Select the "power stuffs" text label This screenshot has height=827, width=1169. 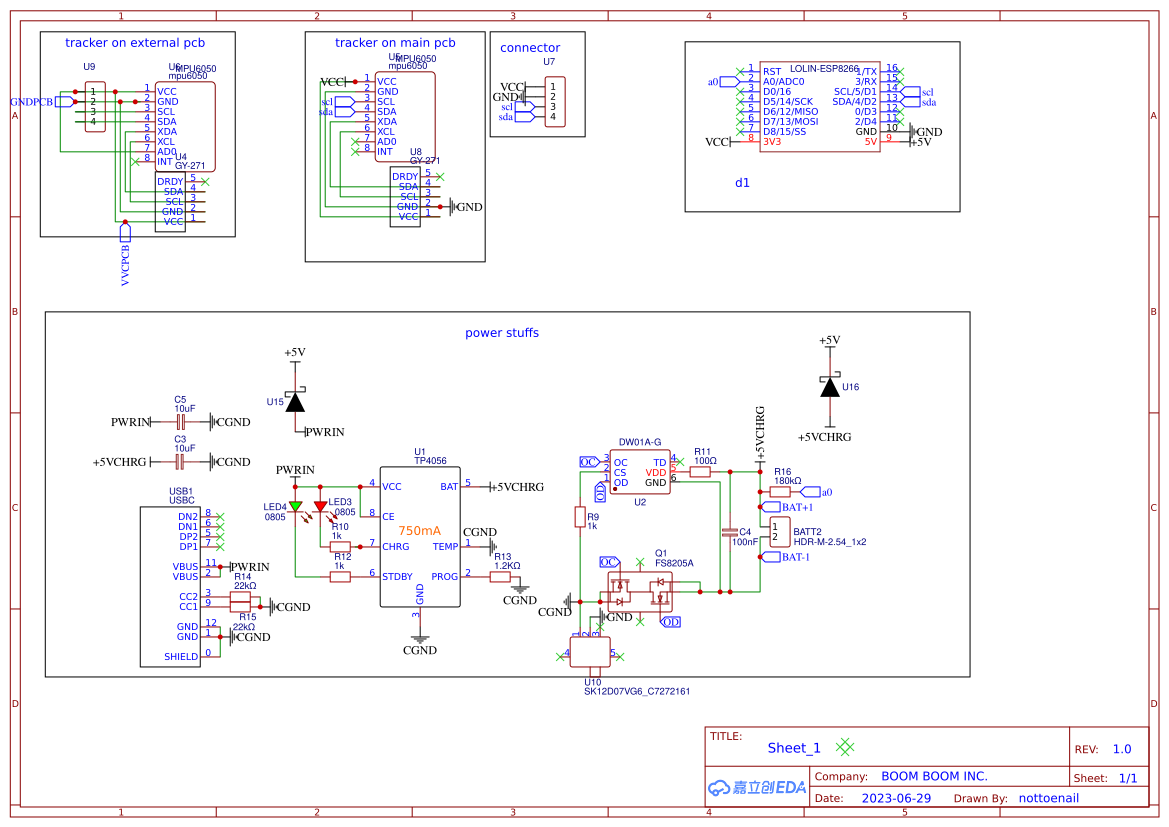tap(502, 333)
